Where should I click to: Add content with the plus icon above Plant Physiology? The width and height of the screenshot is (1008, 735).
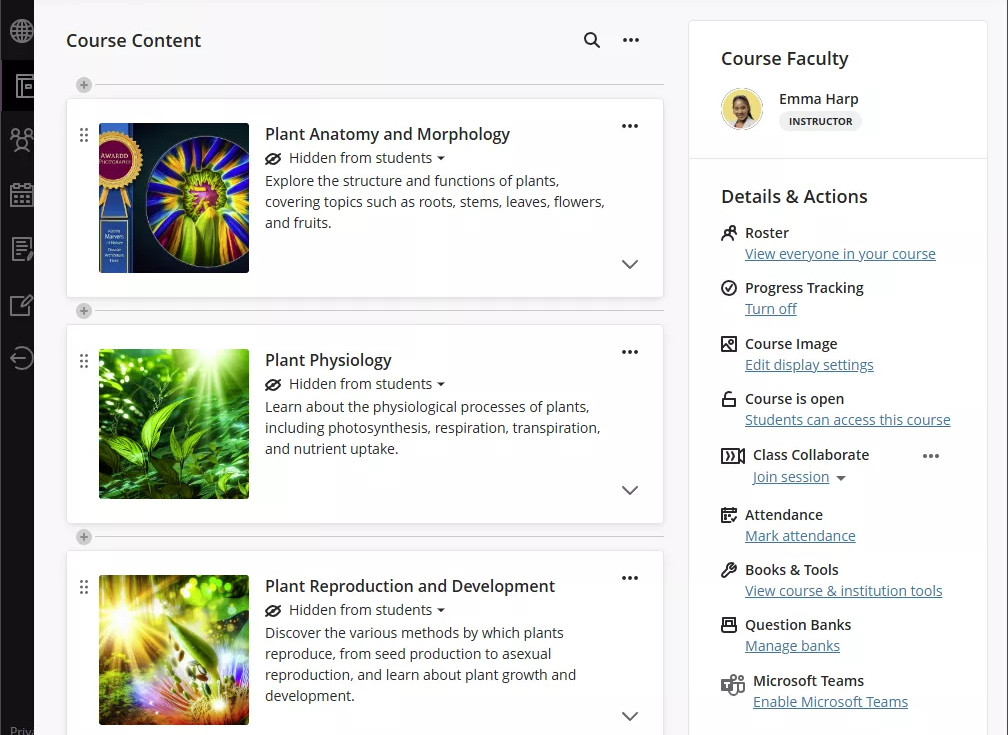(x=84, y=311)
